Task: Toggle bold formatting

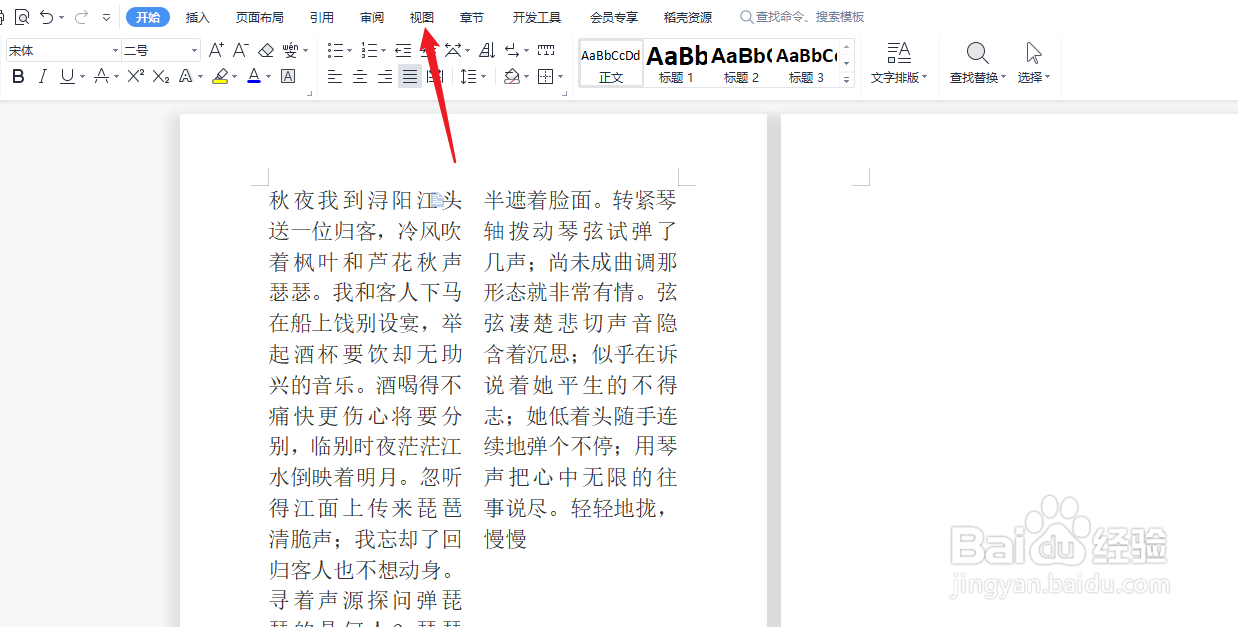Action: [x=18, y=77]
